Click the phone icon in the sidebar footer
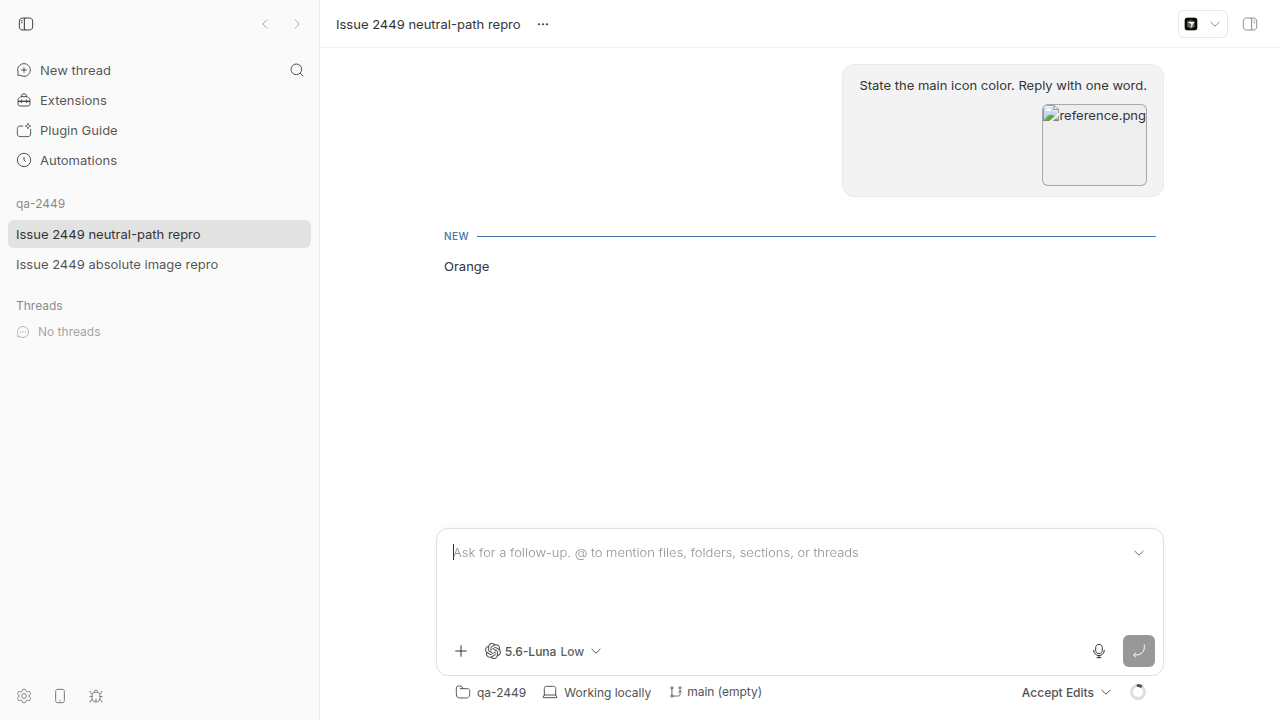This screenshot has width=1280, height=720. [x=60, y=696]
